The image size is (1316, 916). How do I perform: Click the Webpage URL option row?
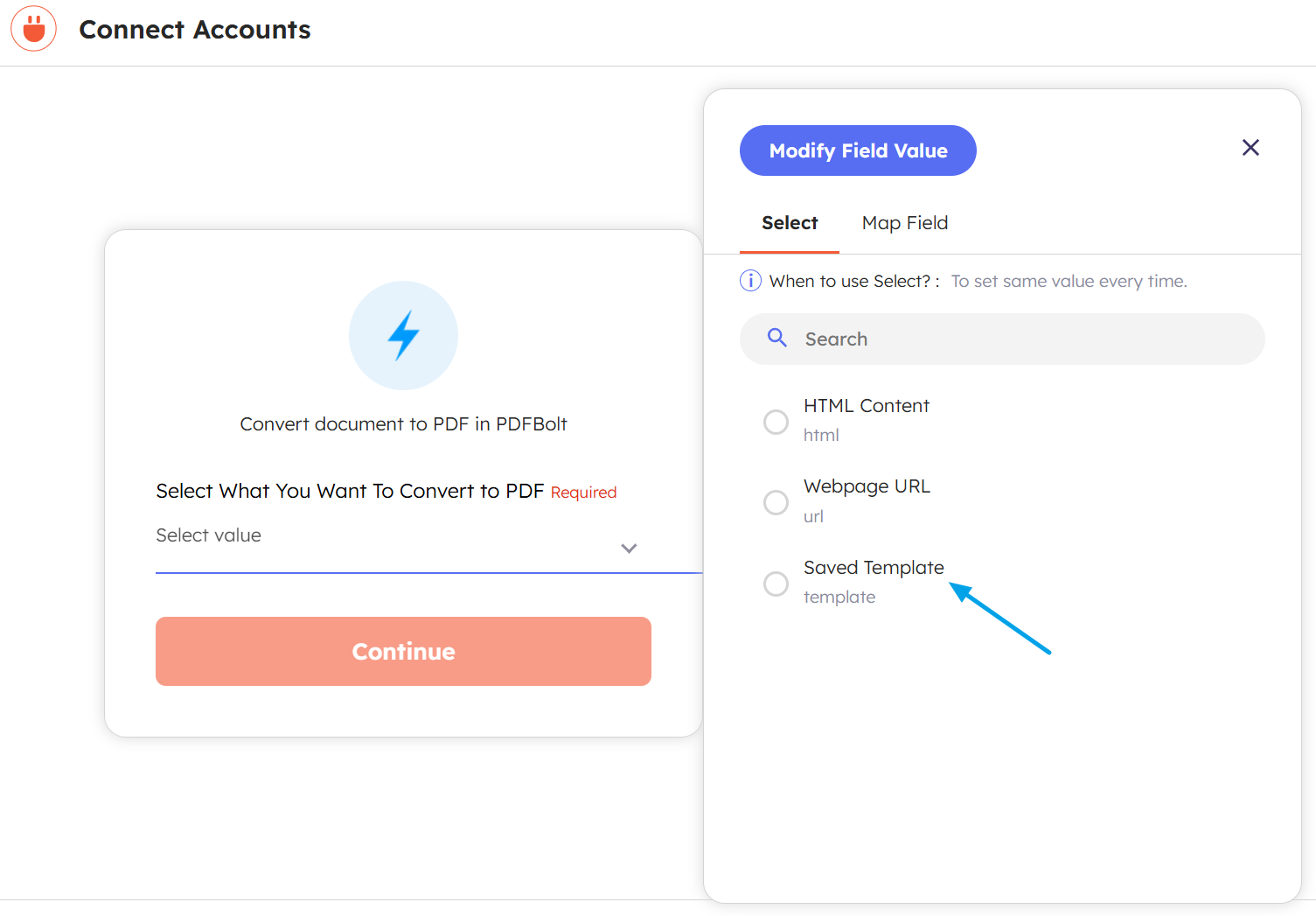coord(867,486)
